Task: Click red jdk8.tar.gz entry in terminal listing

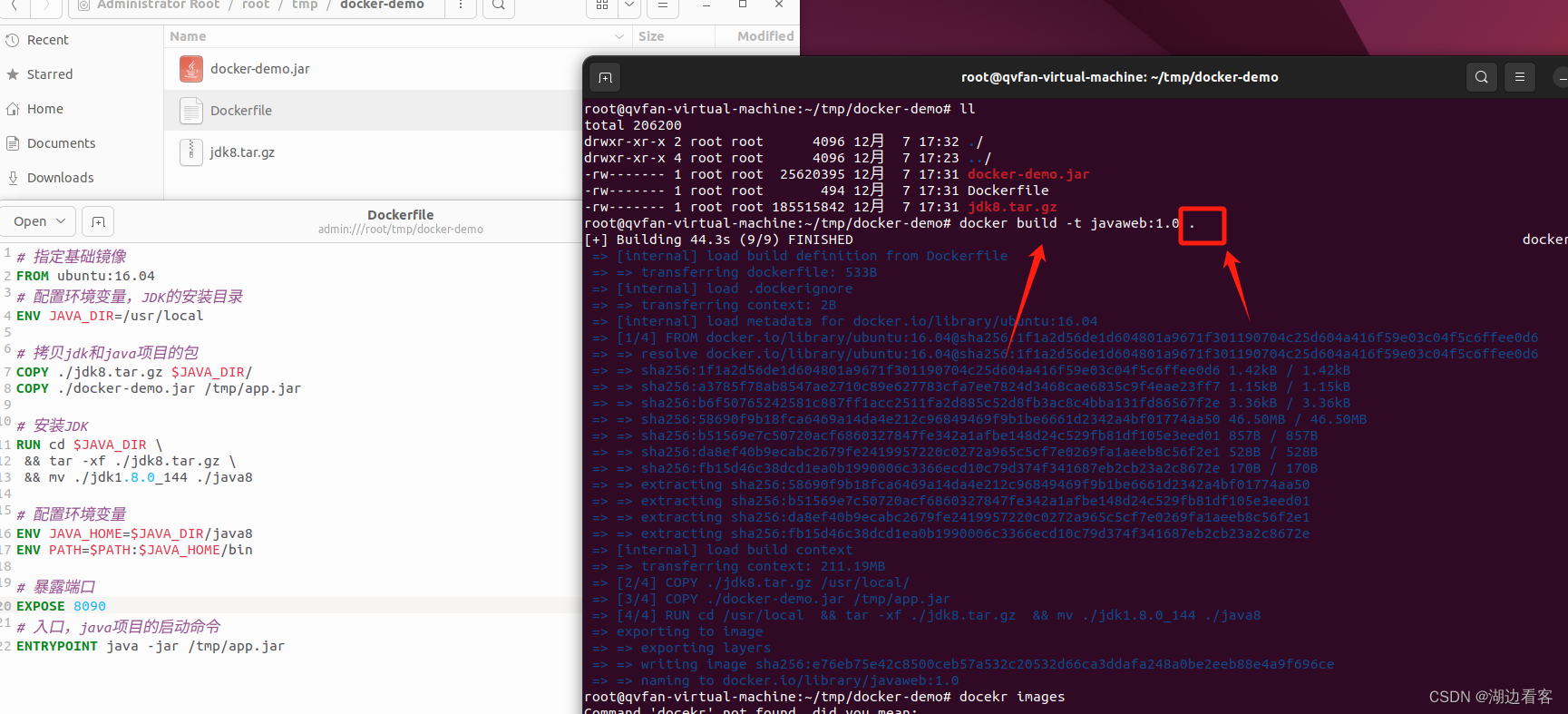Action: (x=1012, y=207)
